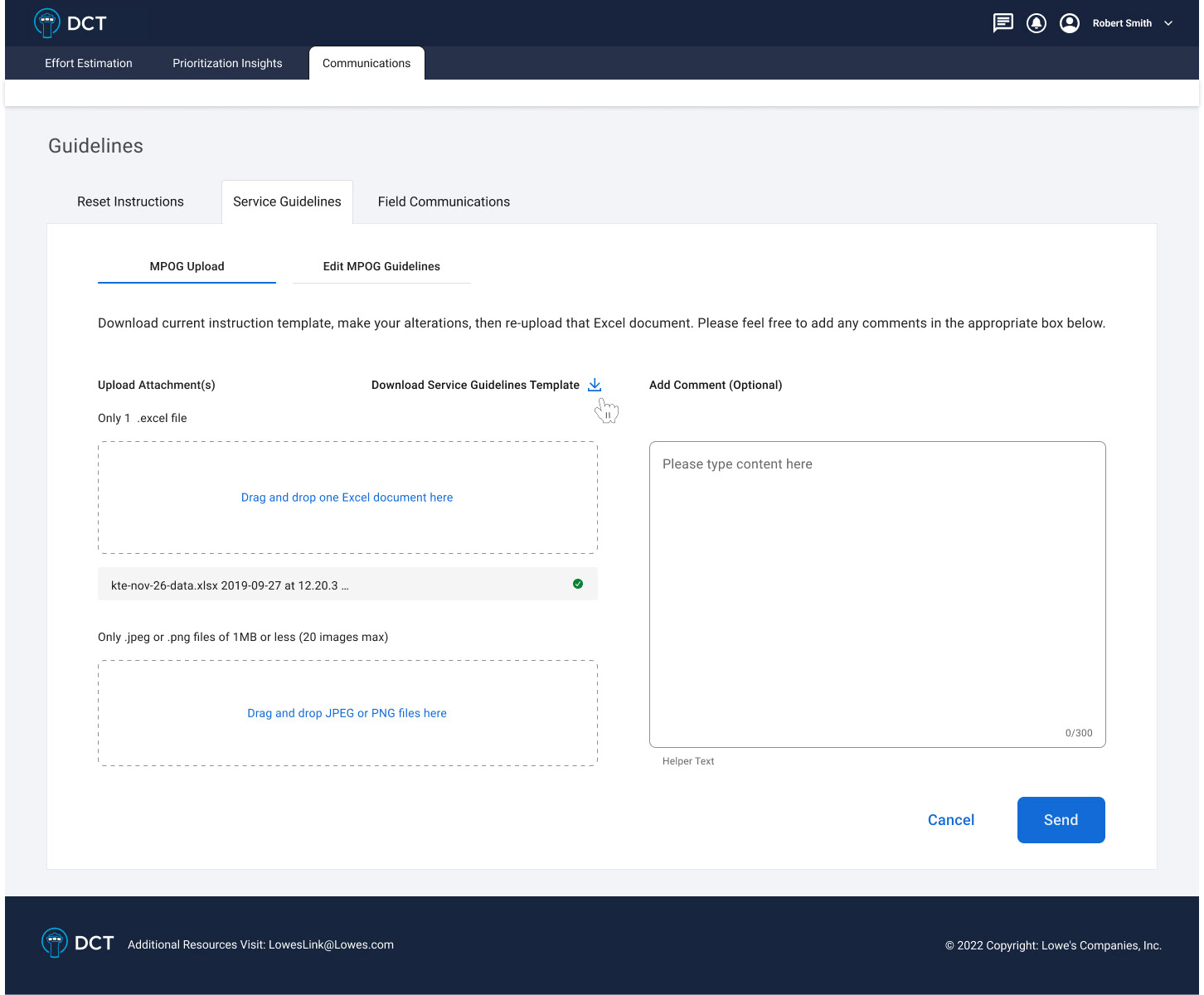The height and width of the screenshot is (995, 1204).
Task: Click the user profile avatar icon
Action: 1069,23
